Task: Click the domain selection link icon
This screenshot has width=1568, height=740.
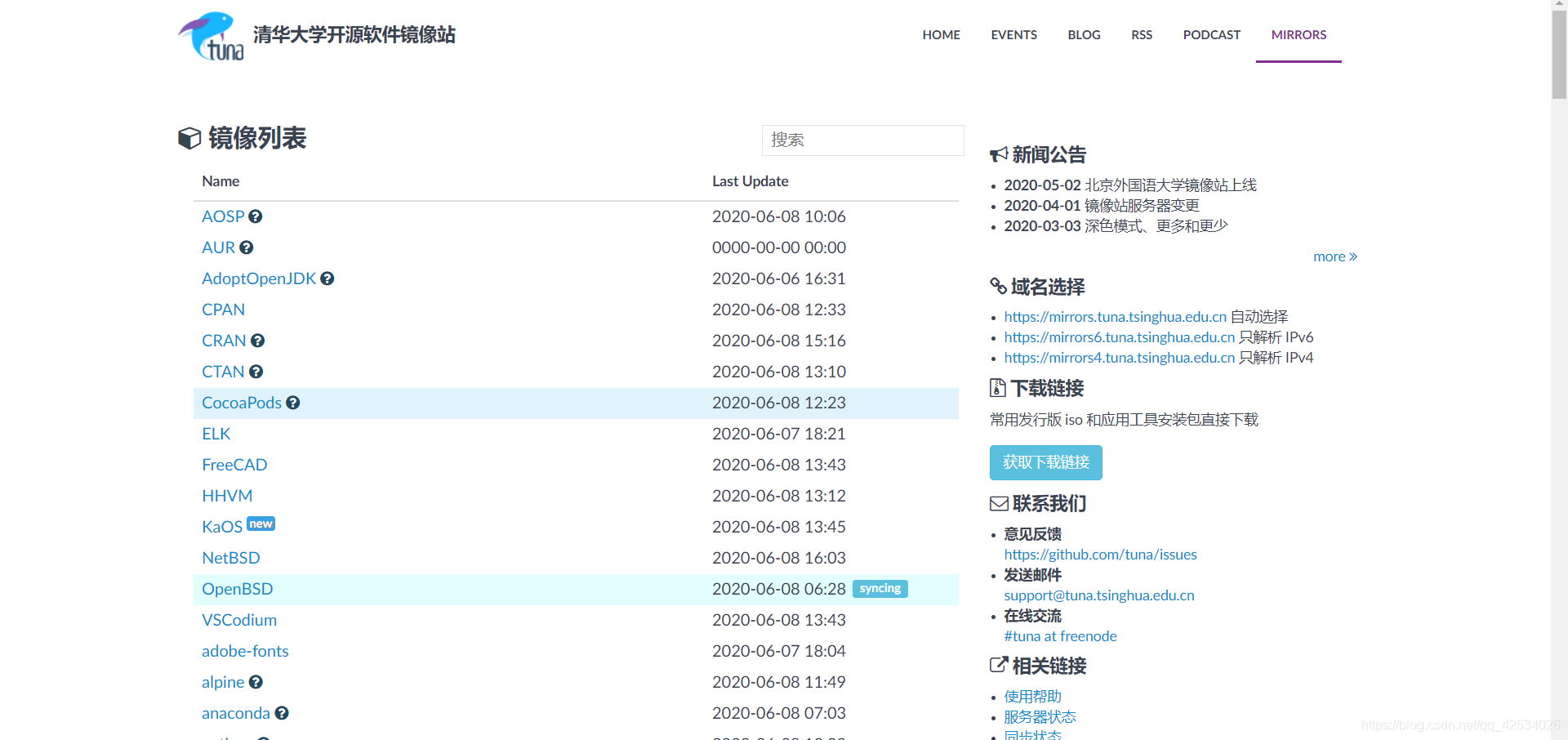Action: click(998, 286)
